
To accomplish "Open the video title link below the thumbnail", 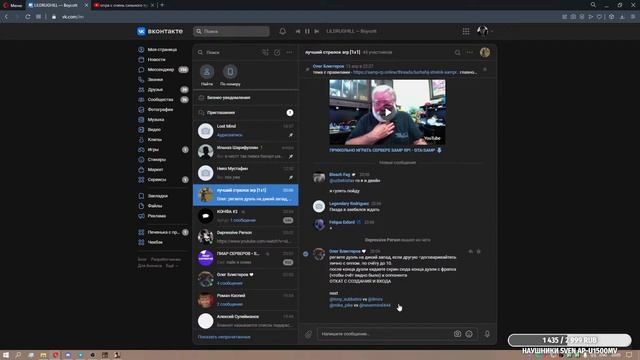I will pos(382,150).
